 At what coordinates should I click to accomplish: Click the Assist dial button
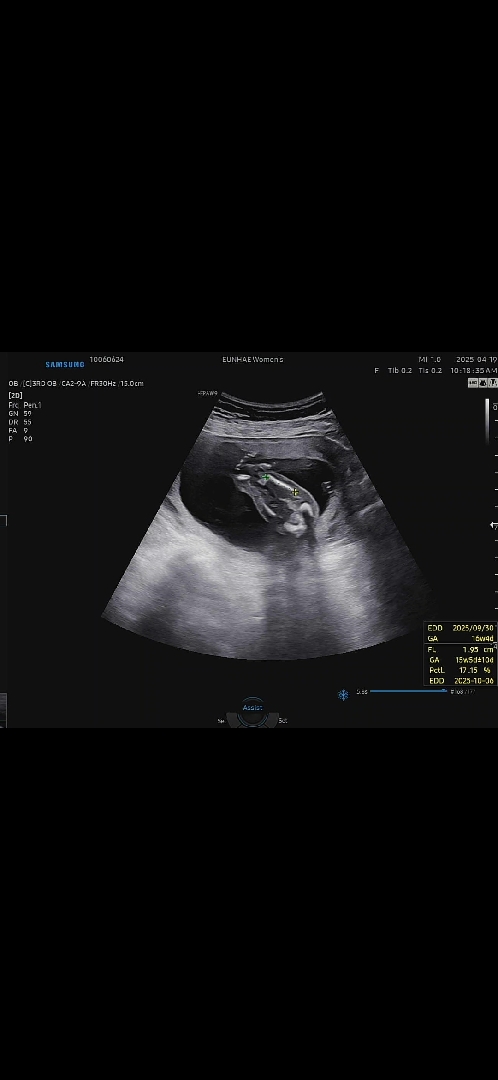point(253,708)
